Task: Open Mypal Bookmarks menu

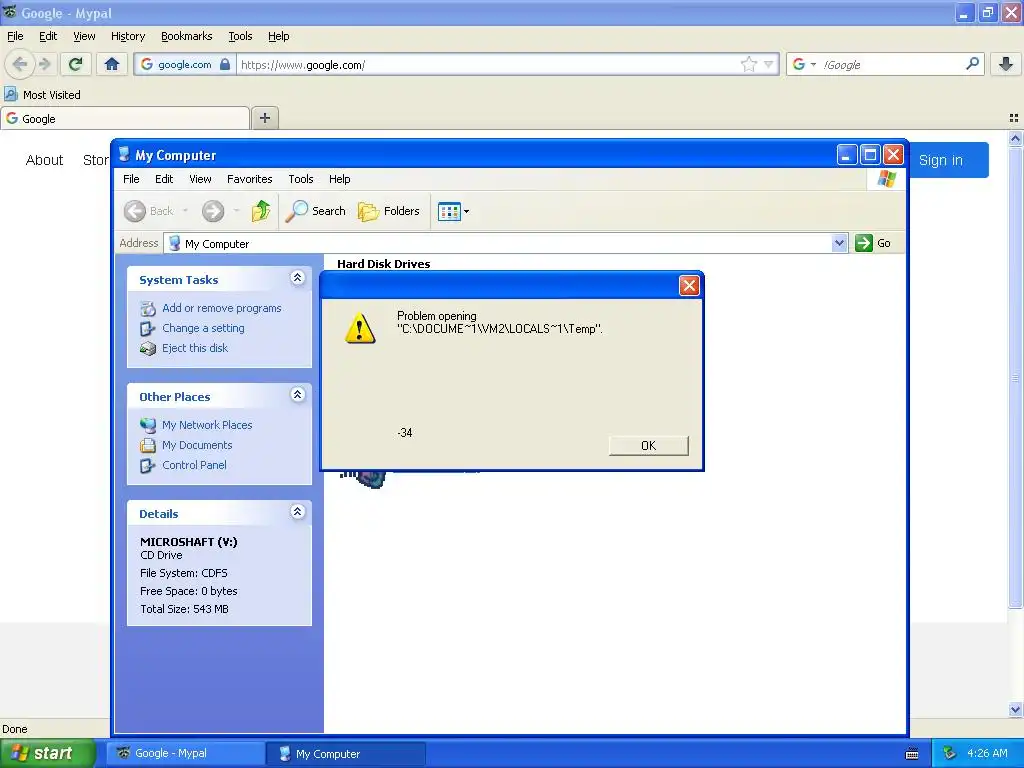Action: coord(187,36)
